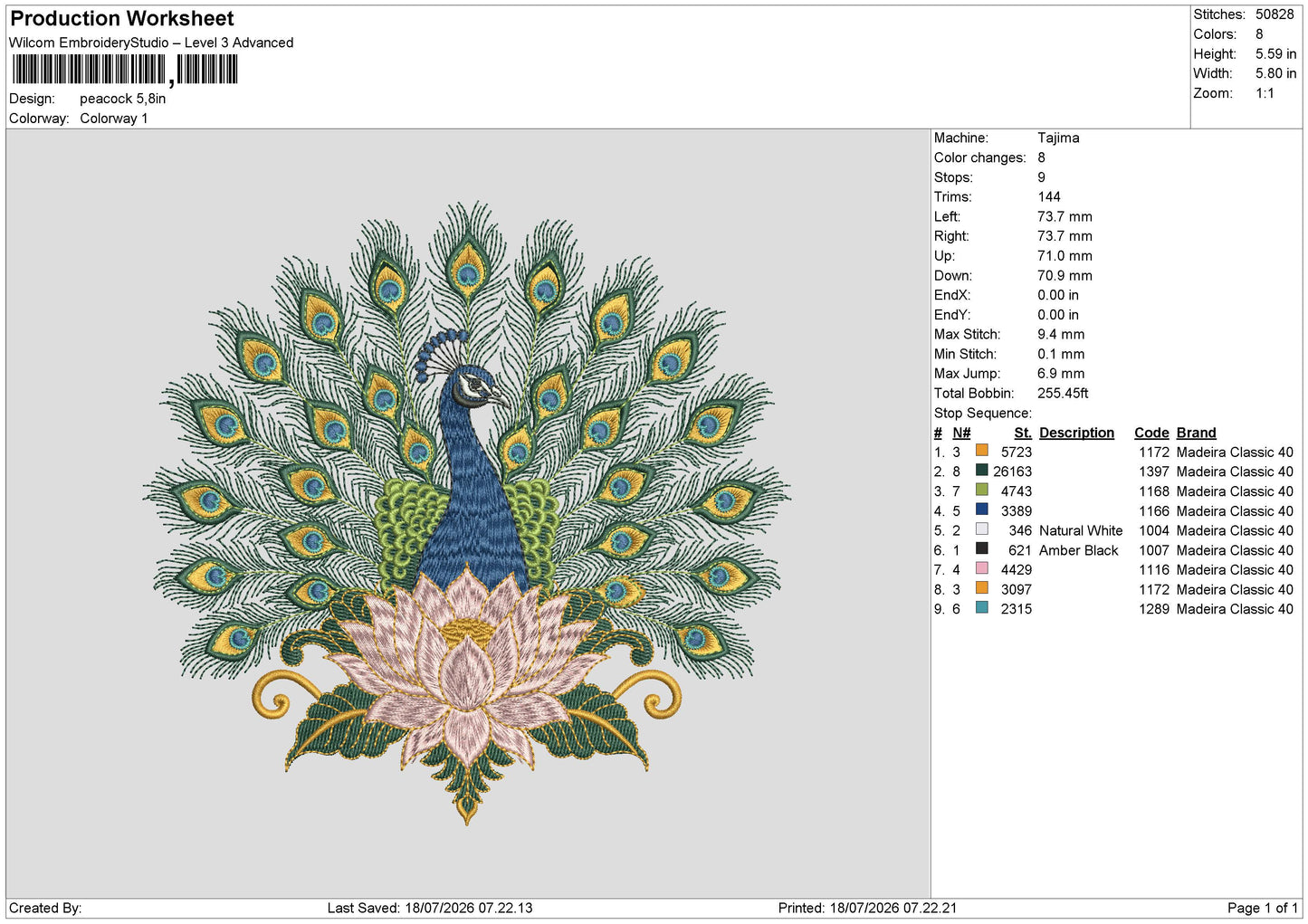Click the Natural White color swatch
The image size is (1308, 924).
point(982,529)
